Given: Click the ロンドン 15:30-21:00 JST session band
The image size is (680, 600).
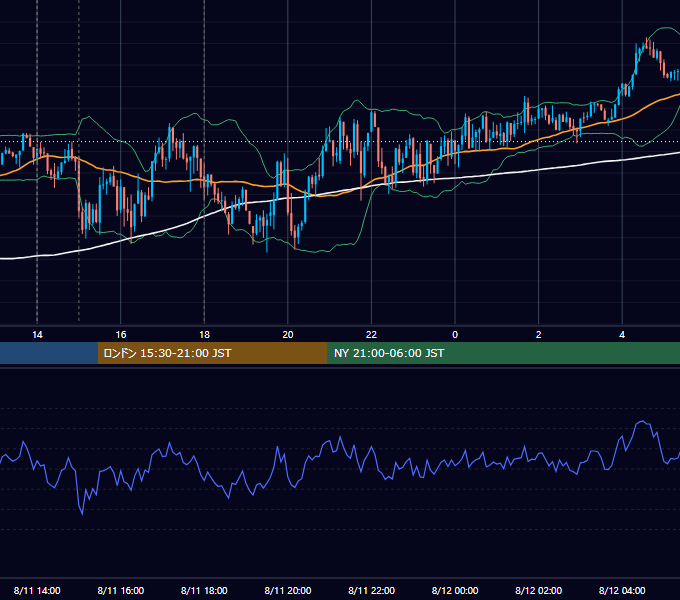Looking at the screenshot, I should pos(212,353).
